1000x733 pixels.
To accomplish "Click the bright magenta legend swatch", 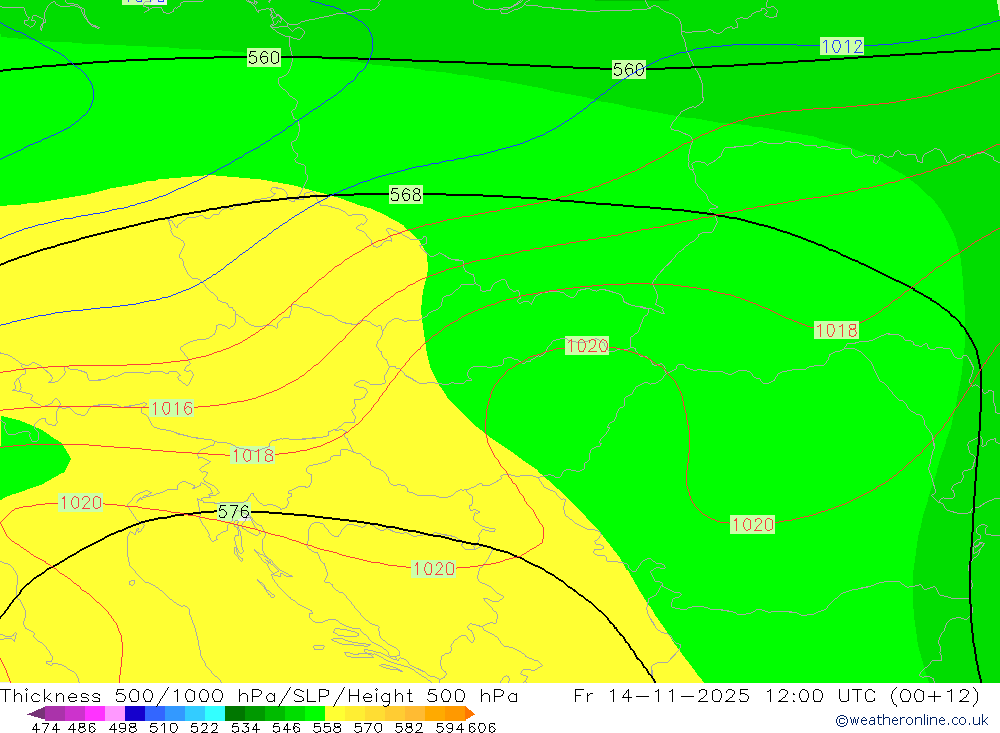I will [x=95, y=713].
